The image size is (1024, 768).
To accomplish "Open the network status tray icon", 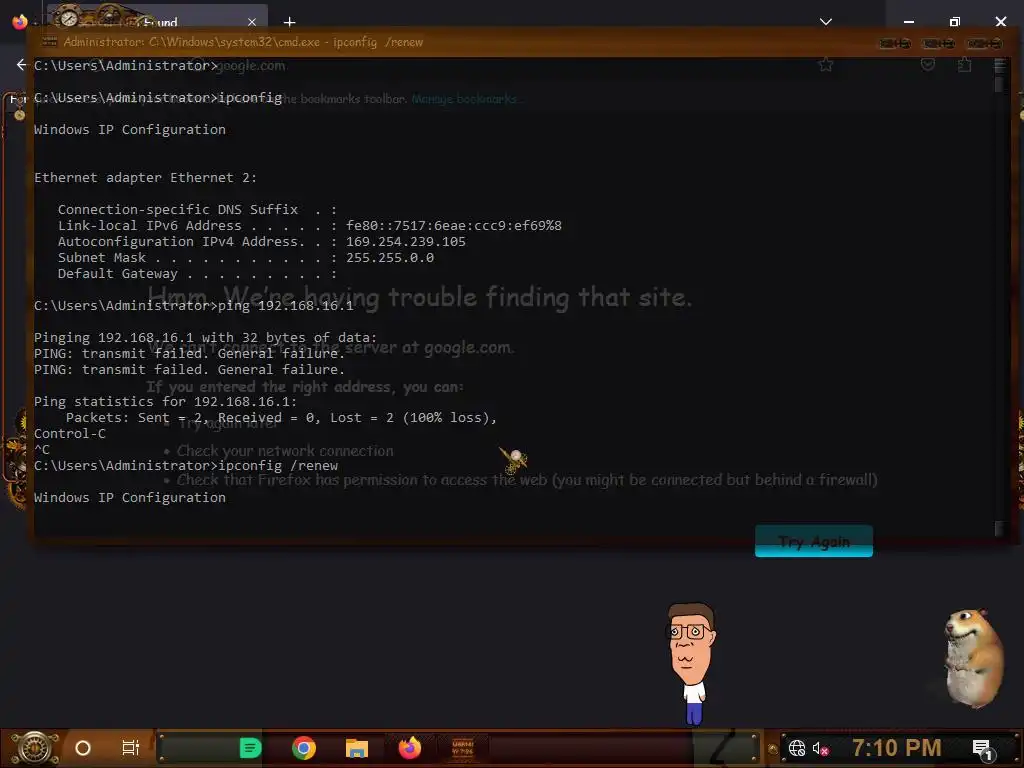I will pos(797,748).
